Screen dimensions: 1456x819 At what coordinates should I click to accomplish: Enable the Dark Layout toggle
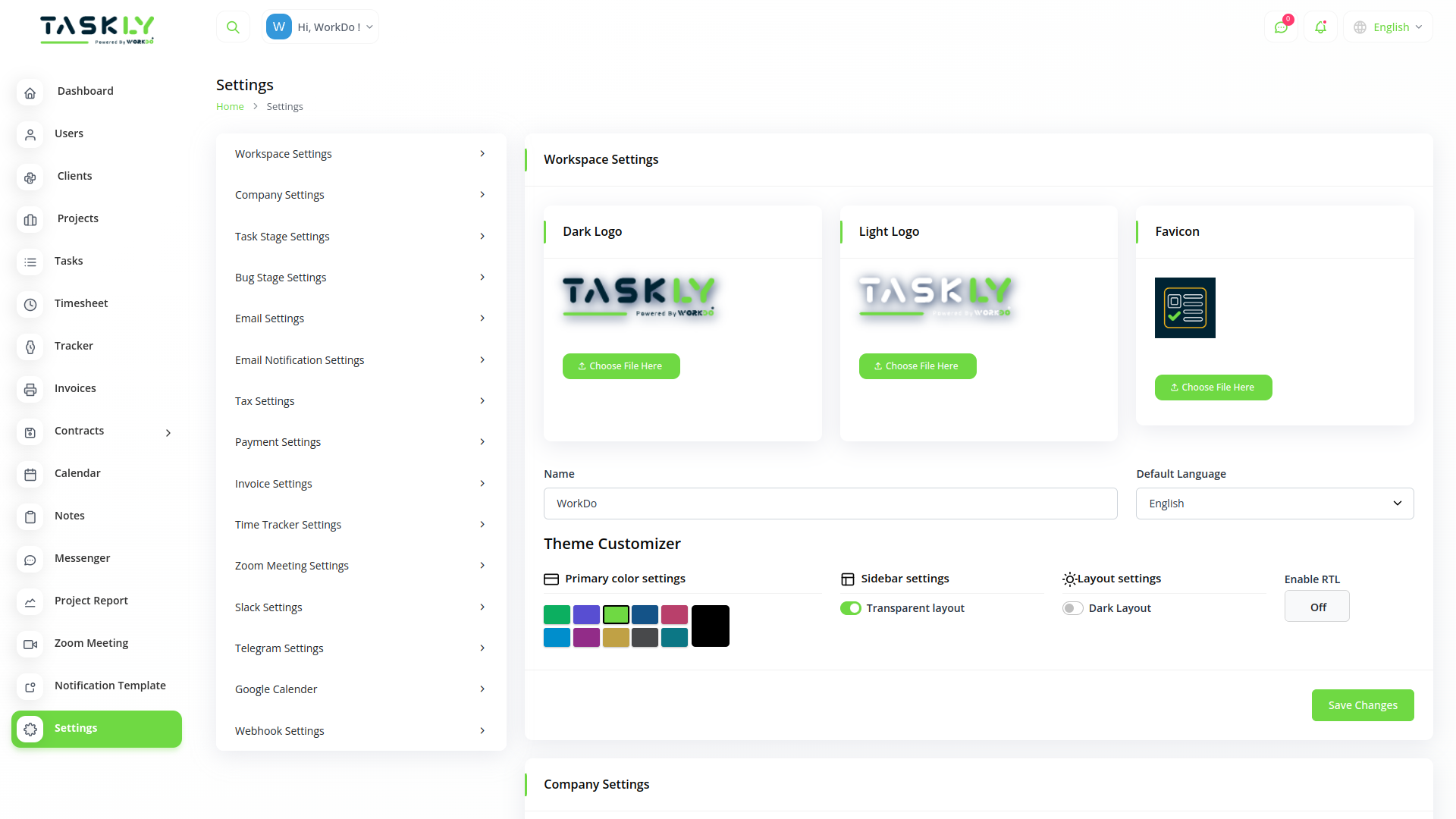[x=1073, y=607]
